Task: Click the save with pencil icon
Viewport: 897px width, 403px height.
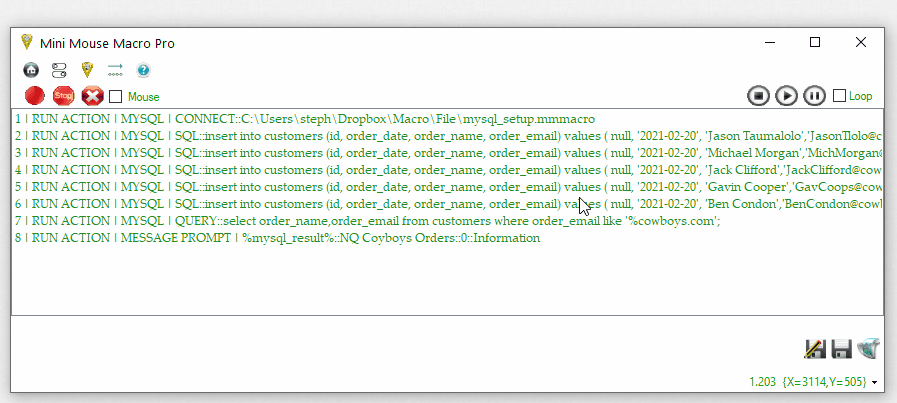Action: click(x=814, y=349)
